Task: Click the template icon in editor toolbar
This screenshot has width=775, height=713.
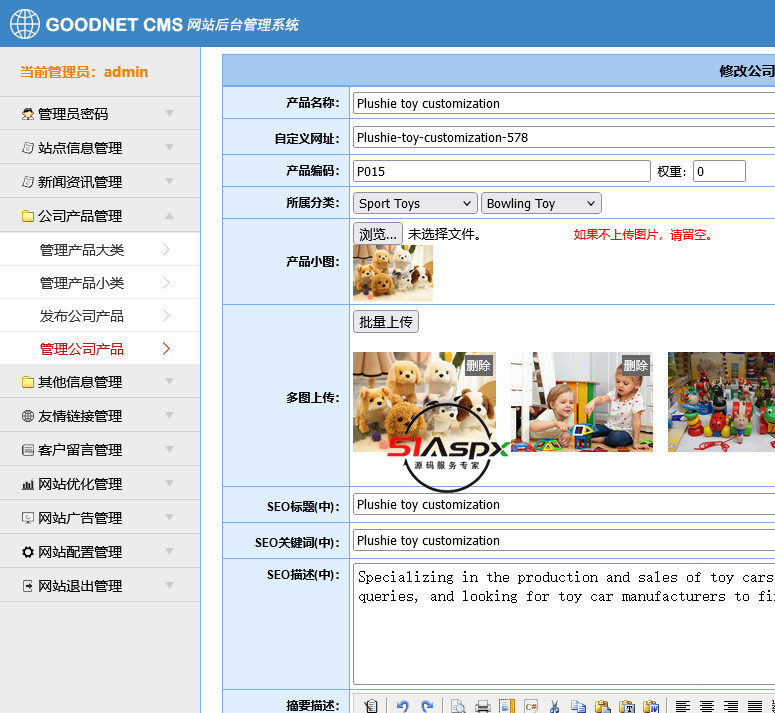Action: coord(507,706)
